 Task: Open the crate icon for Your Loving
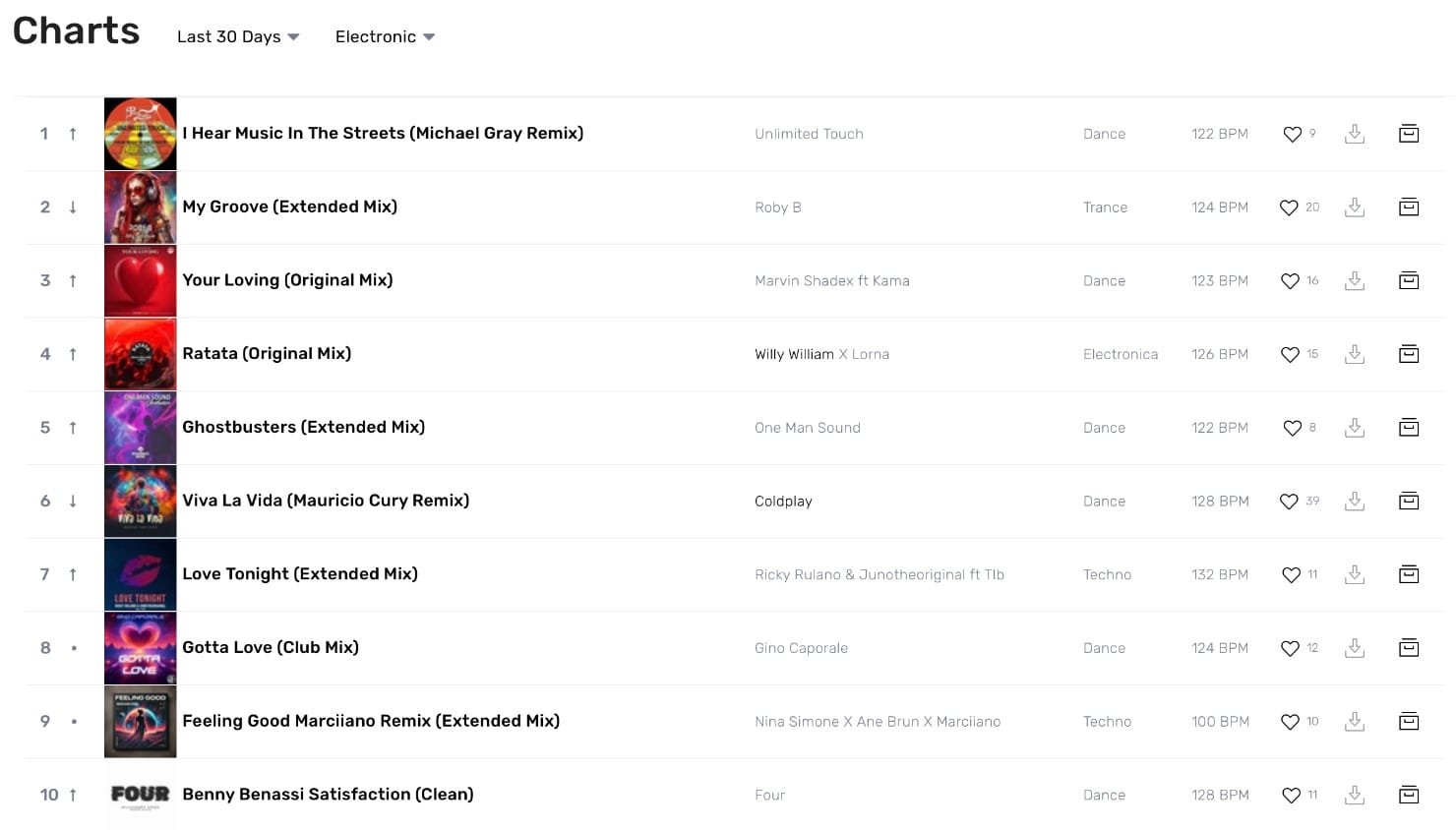click(x=1408, y=280)
